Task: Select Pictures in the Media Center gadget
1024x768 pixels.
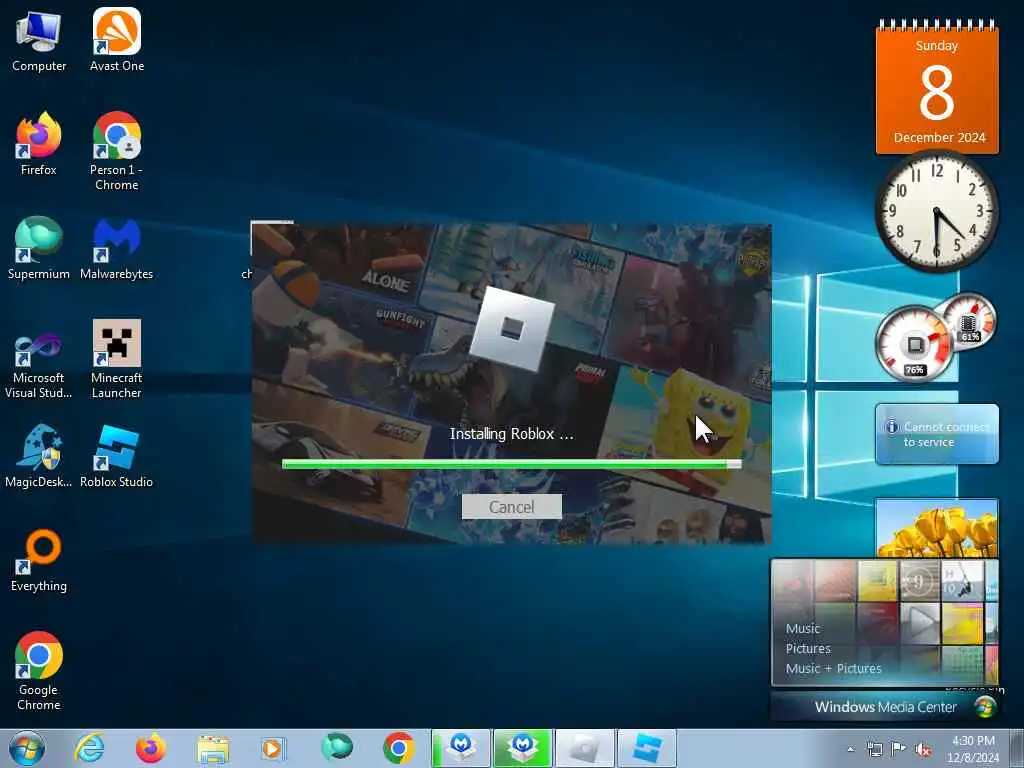Action: click(x=808, y=648)
